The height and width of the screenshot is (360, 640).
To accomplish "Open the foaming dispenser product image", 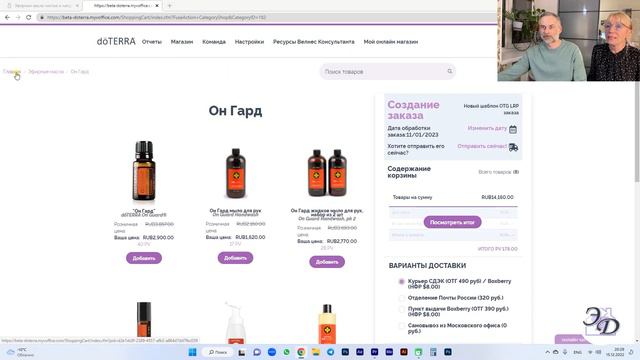I will (x=236, y=322).
